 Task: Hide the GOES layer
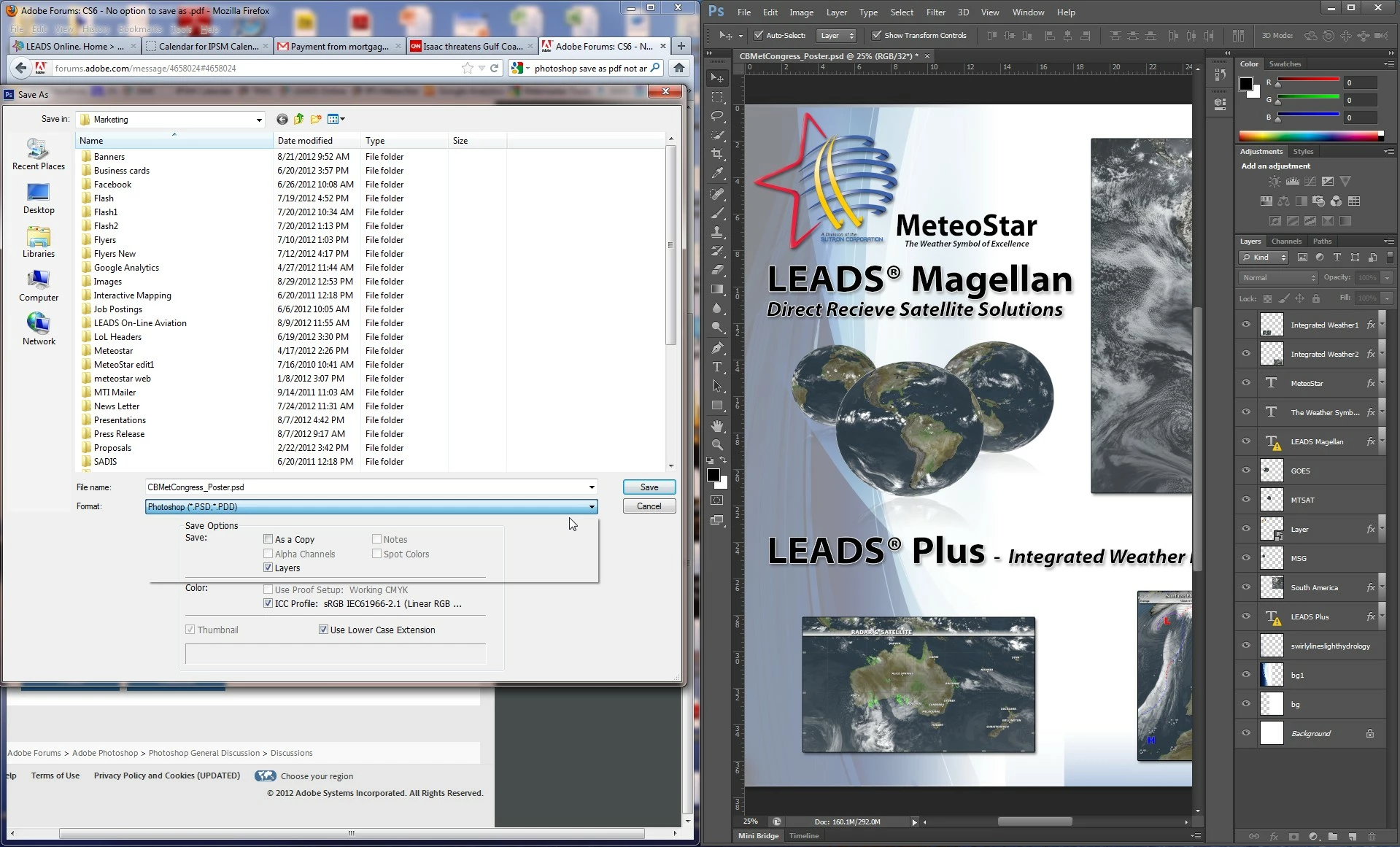(x=1246, y=471)
